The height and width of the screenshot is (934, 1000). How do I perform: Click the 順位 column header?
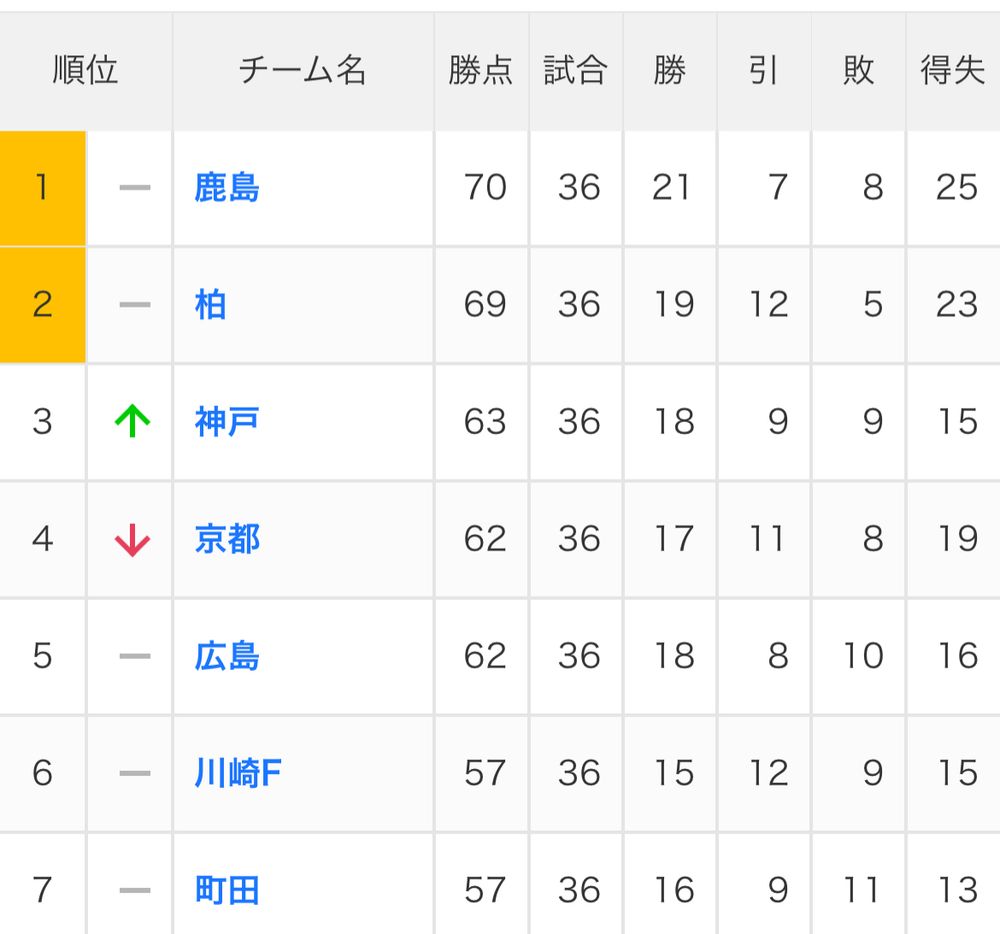click(85, 71)
